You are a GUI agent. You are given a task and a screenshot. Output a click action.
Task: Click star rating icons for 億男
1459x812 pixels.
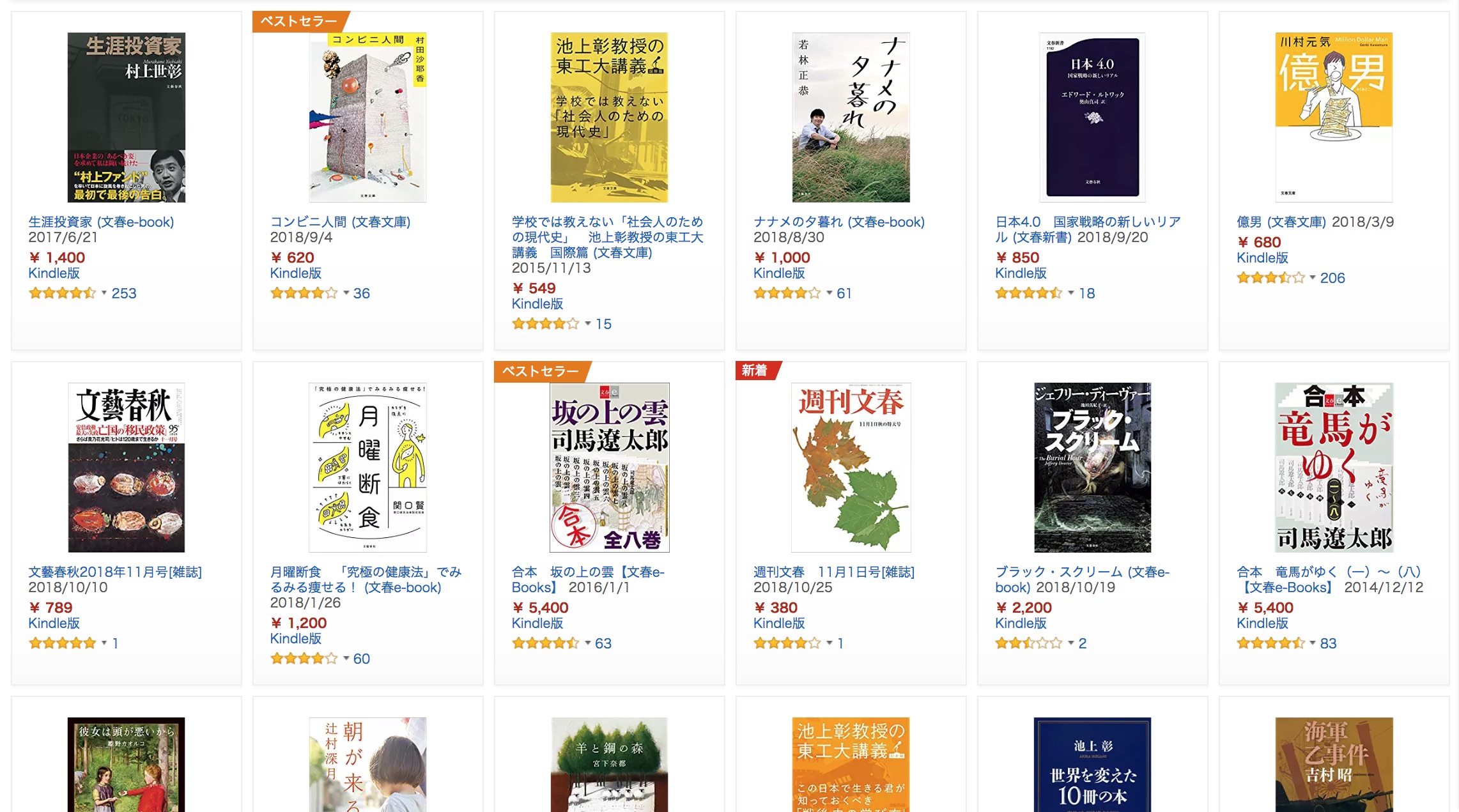click(x=1270, y=278)
